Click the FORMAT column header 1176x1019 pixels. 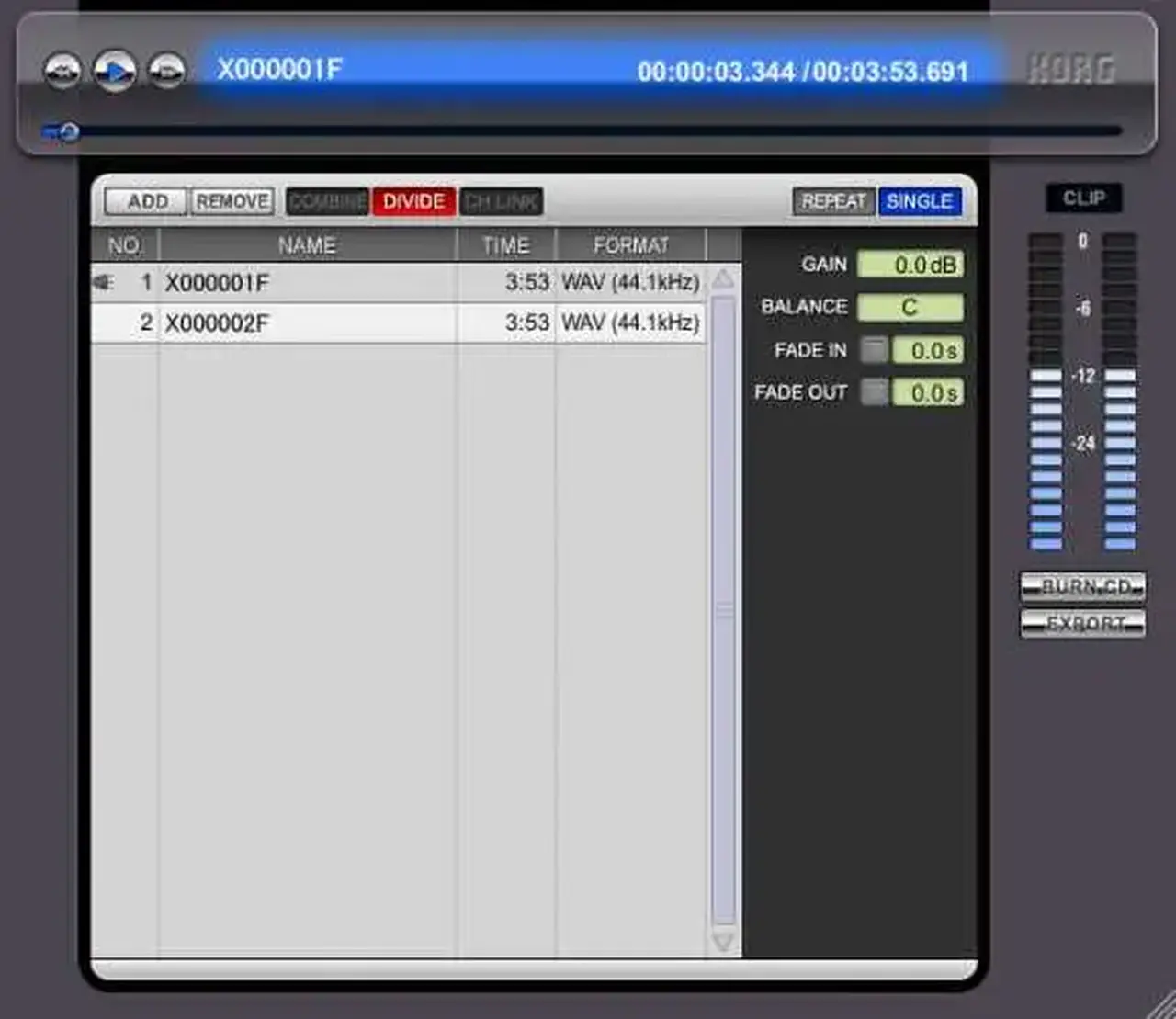click(x=630, y=245)
